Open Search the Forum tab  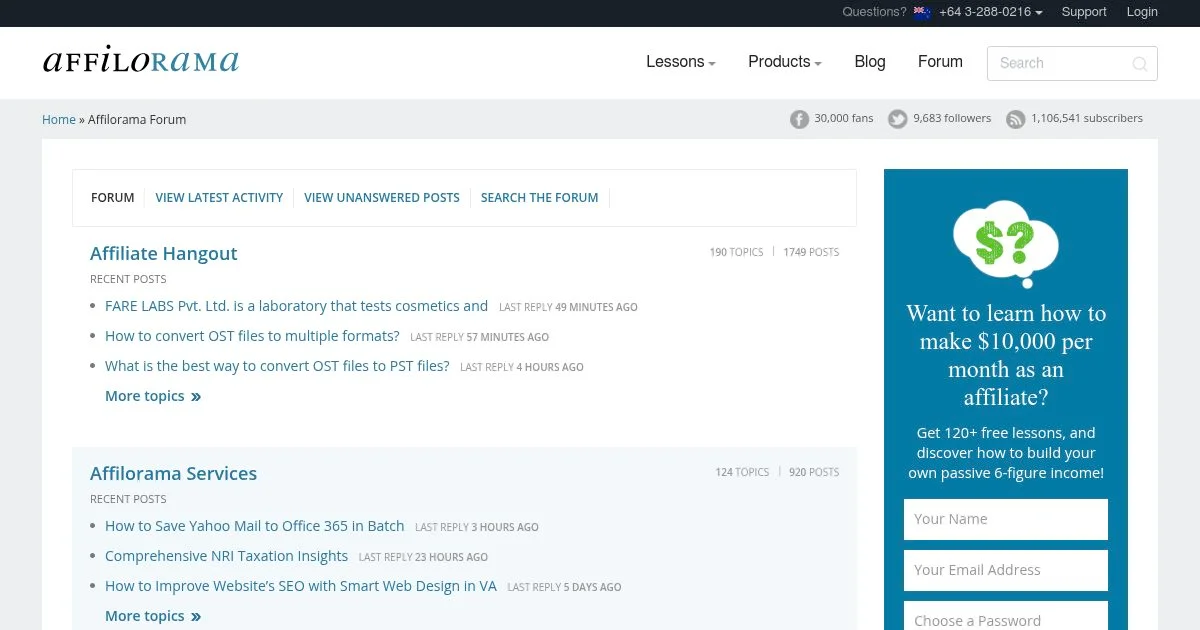[x=539, y=198]
